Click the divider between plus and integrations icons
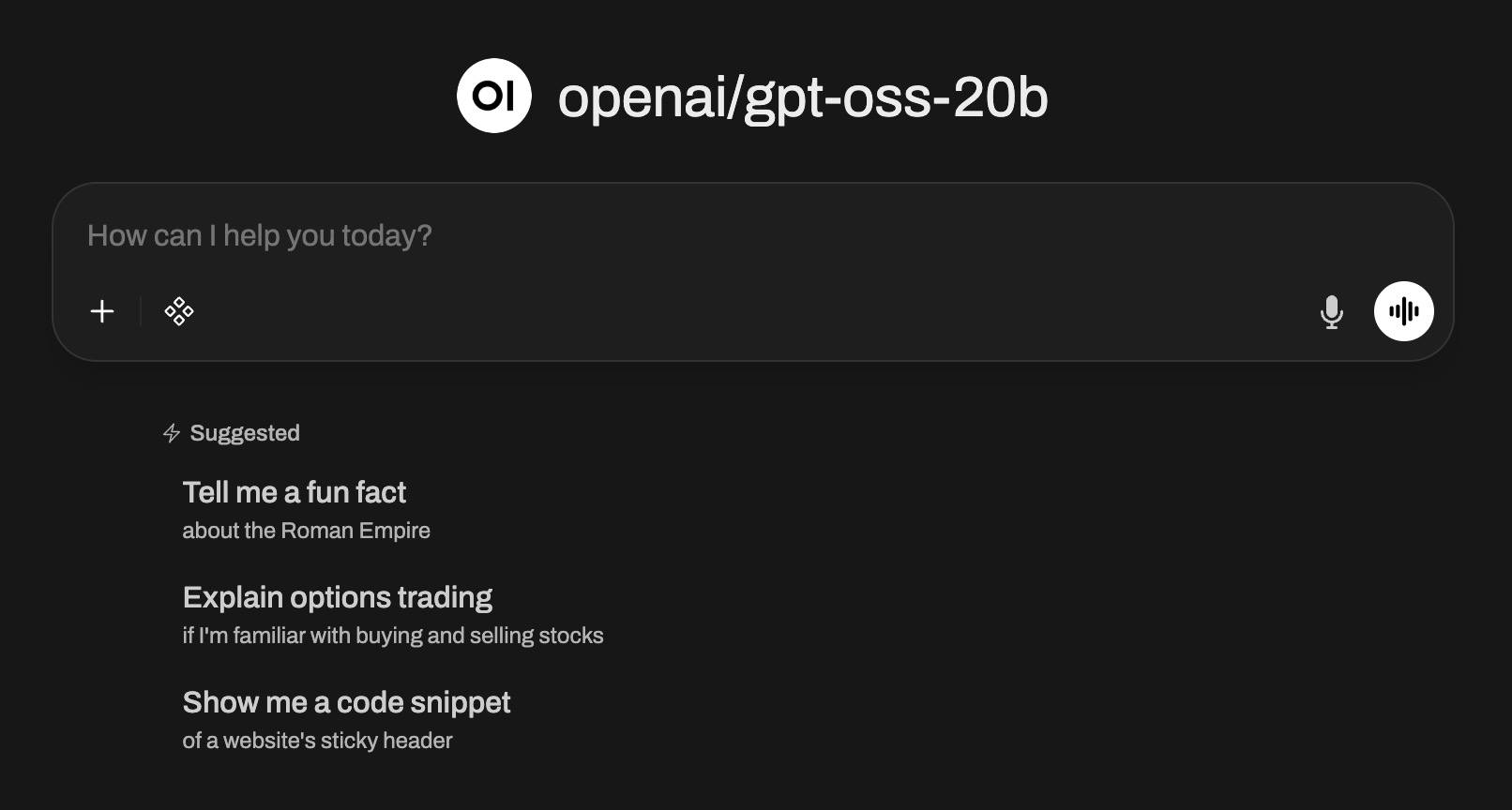 tap(141, 311)
